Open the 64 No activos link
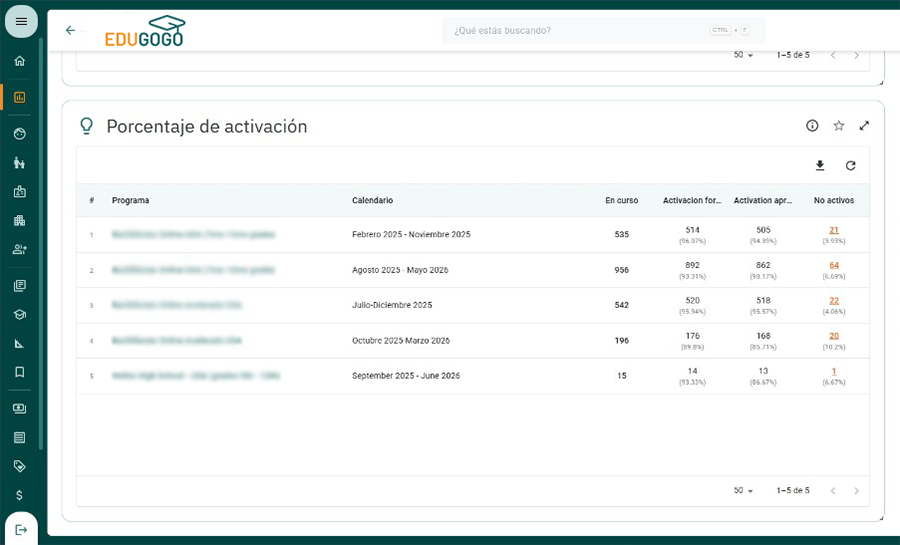 point(834,265)
